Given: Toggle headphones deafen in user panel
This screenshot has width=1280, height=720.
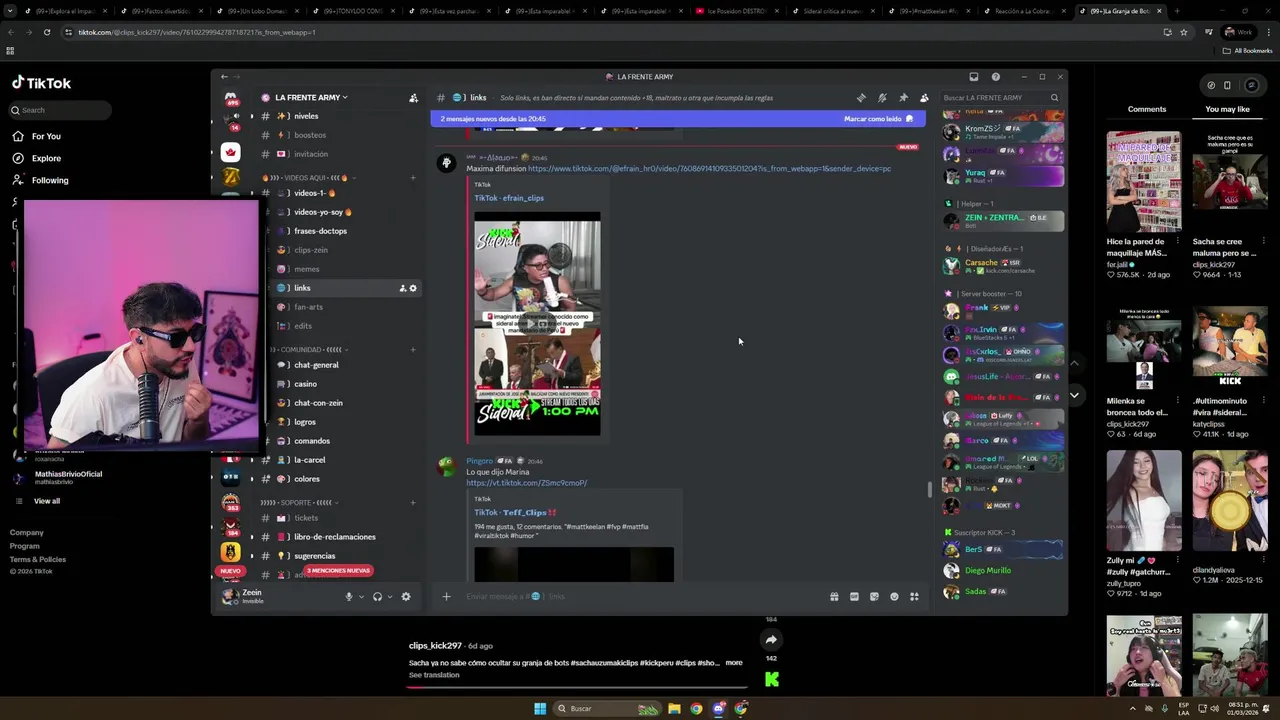Looking at the screenshot, I should (x=377, y=597).
